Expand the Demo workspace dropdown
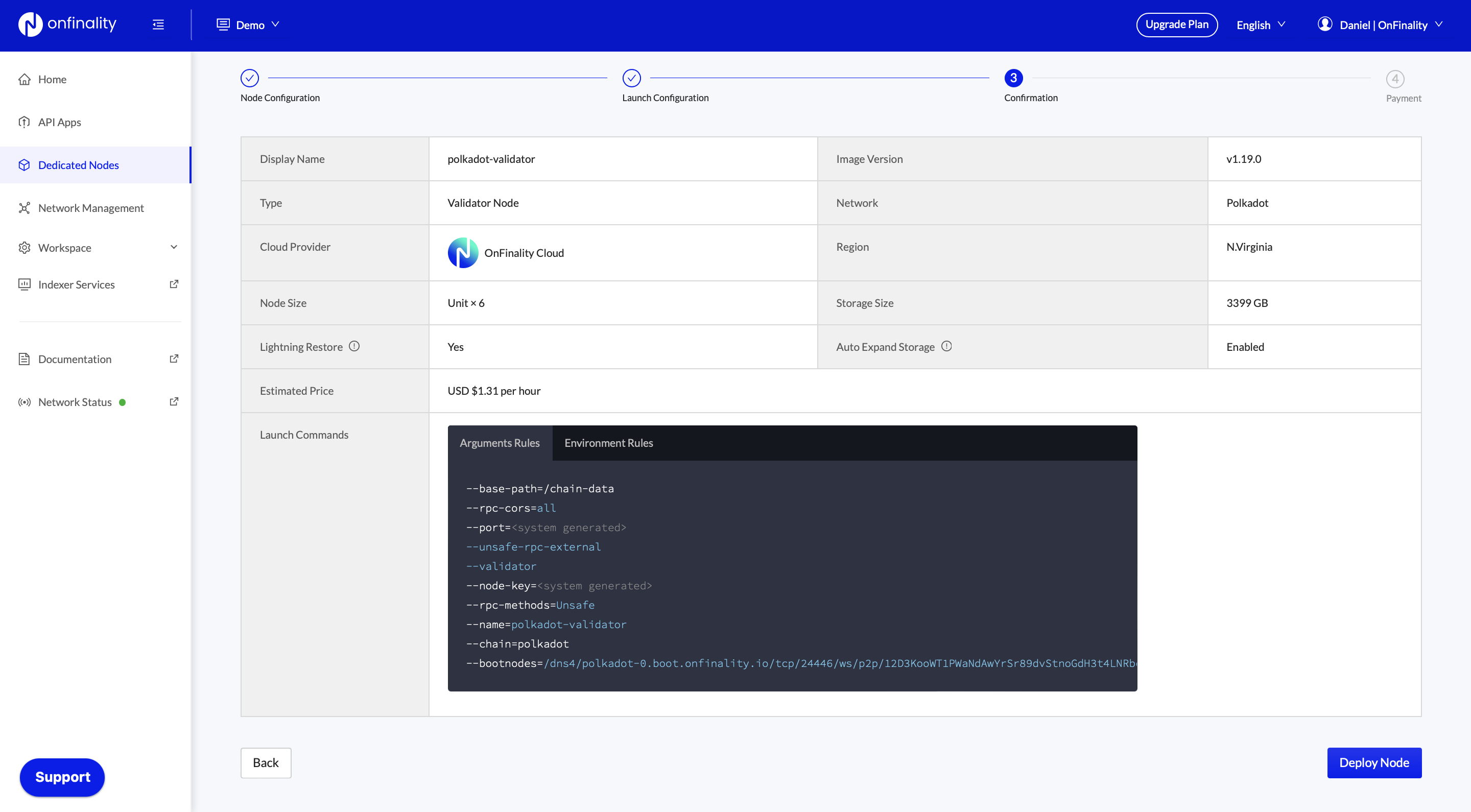Image resolution: width=1471 pixels, height=812 pixels. [x=248, y=25]
